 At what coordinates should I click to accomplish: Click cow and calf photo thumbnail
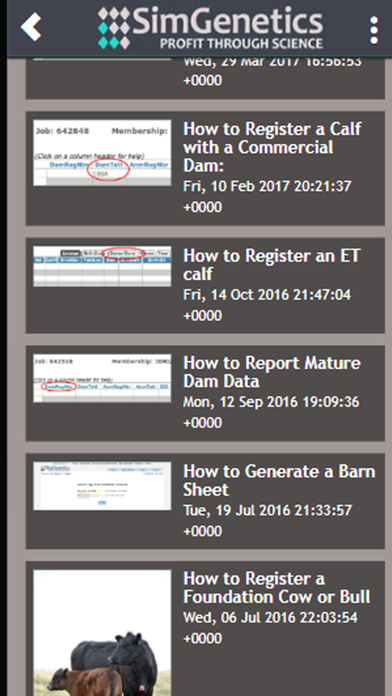point(102,633)
